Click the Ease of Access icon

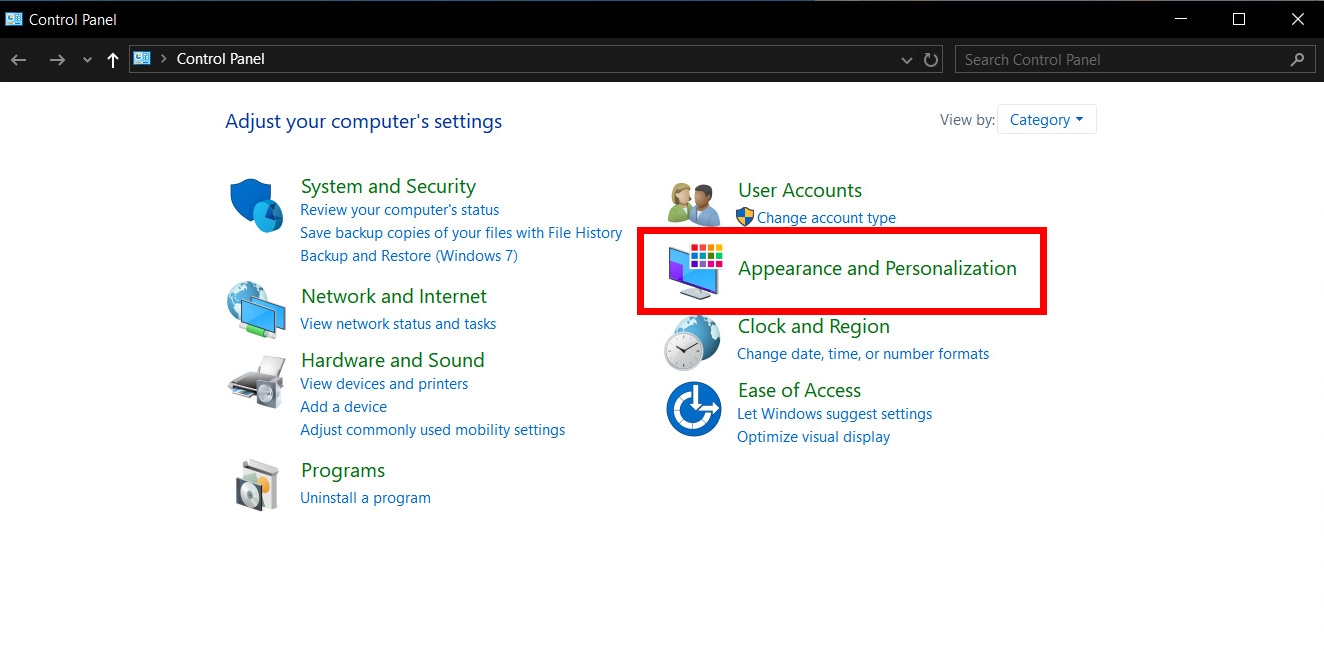coord(694,409)
